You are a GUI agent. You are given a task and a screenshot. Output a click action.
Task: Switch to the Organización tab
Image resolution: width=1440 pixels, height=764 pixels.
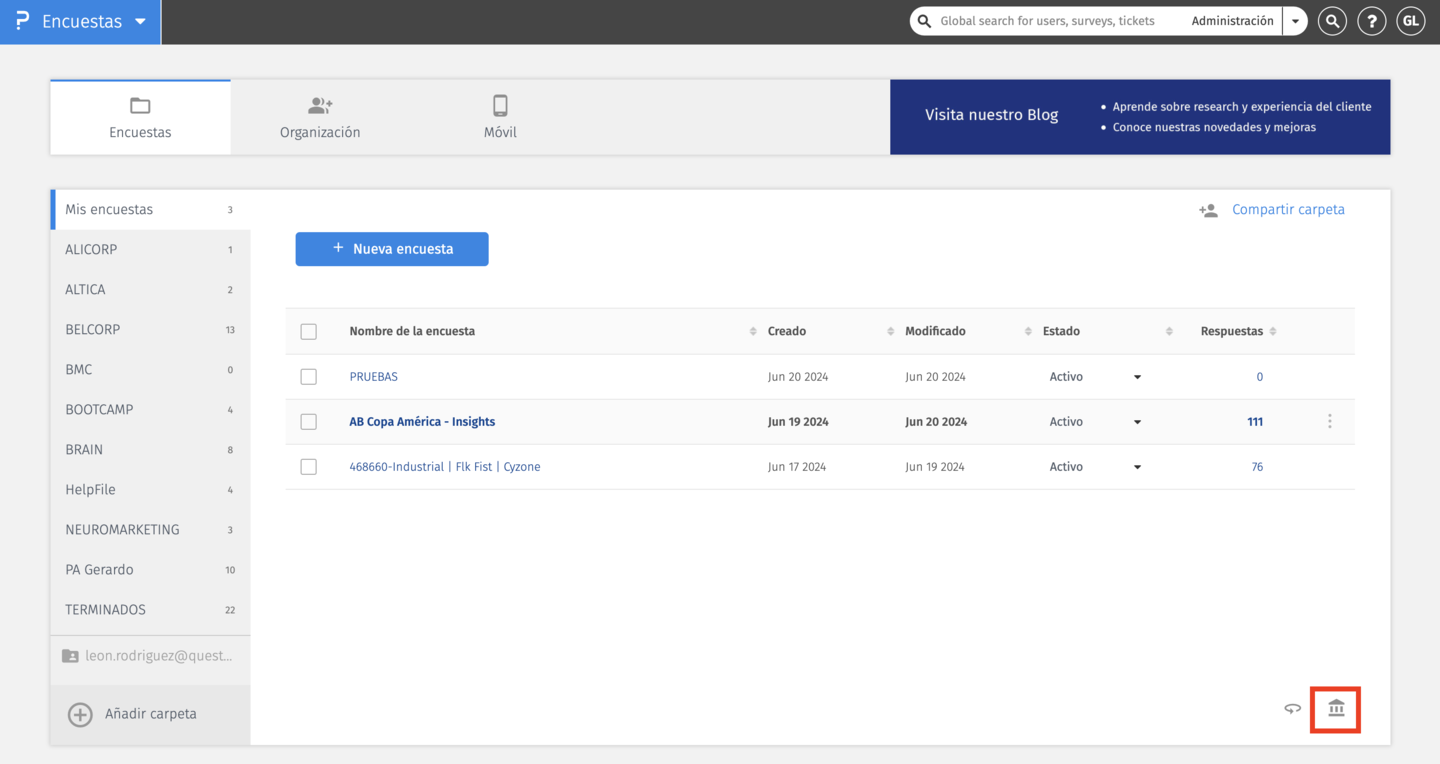(320, 117)
